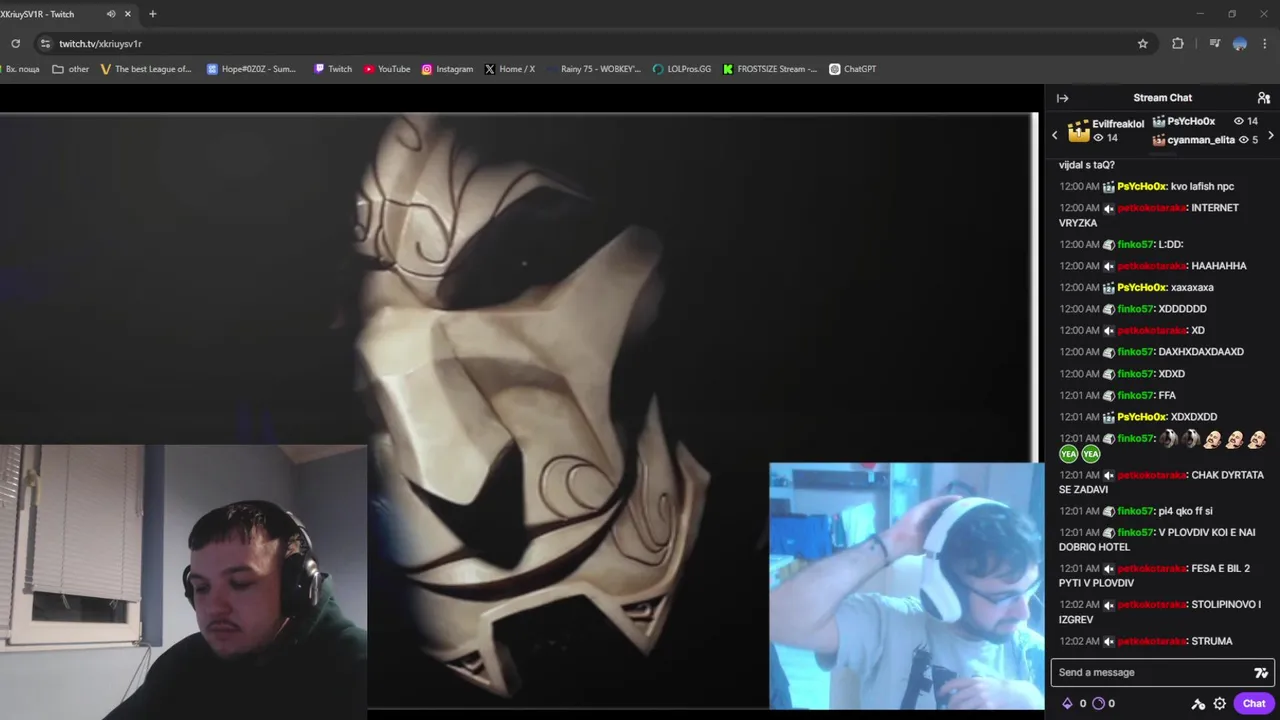
Task: View site information for twitch.tv
Action: pos(45,44)
